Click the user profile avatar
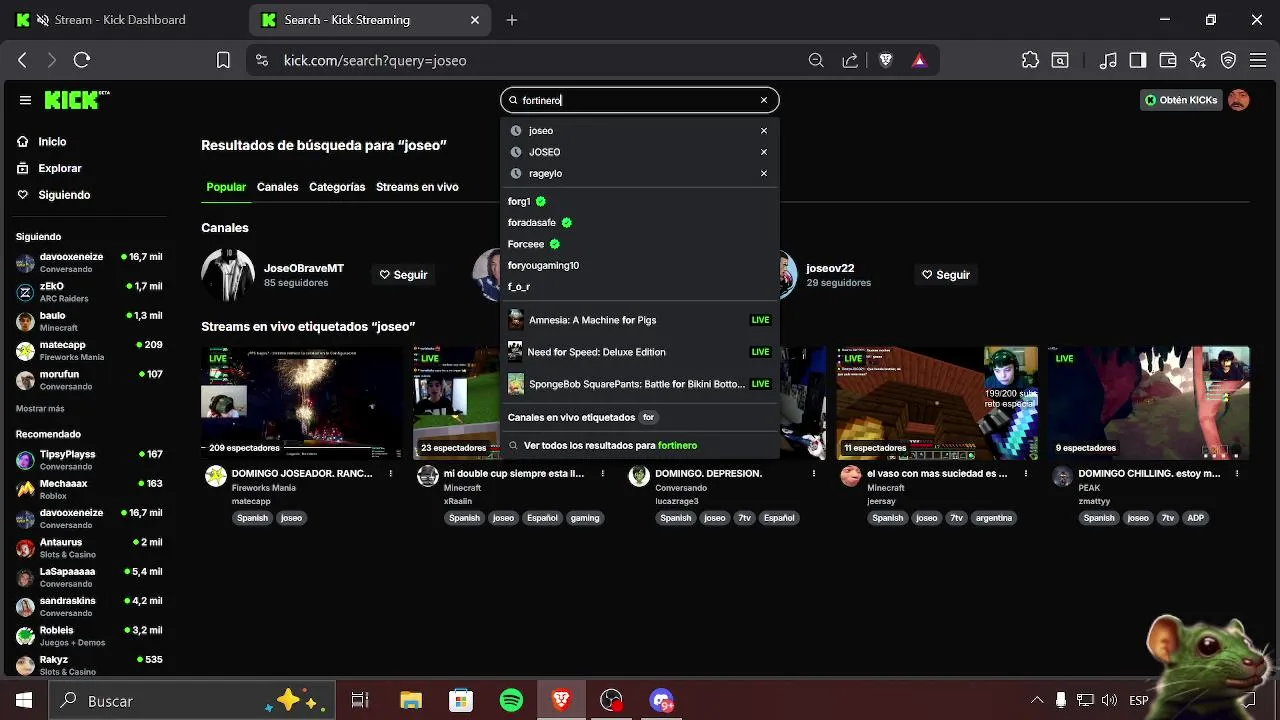Image resolution: width=1280 pixels, height=720 pixels. click(1238, 100)
